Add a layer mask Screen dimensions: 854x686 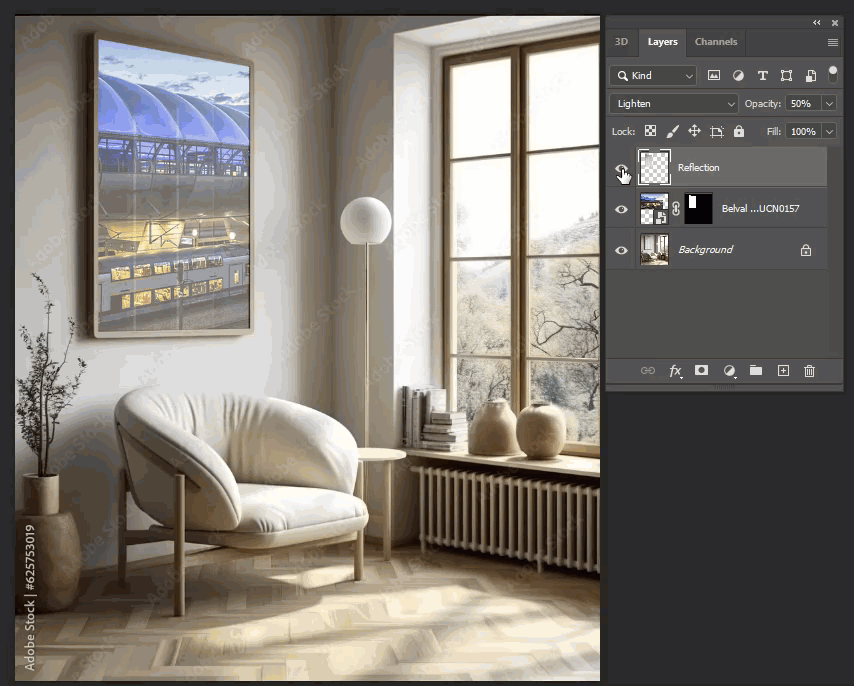click(702, 371)
